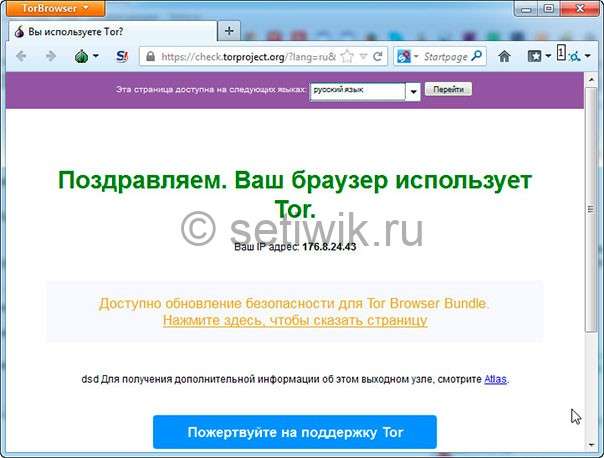Open the language dropdown 'русский язык'
Image resolution: width=604 pixels, height=458 pixels.
364,92
